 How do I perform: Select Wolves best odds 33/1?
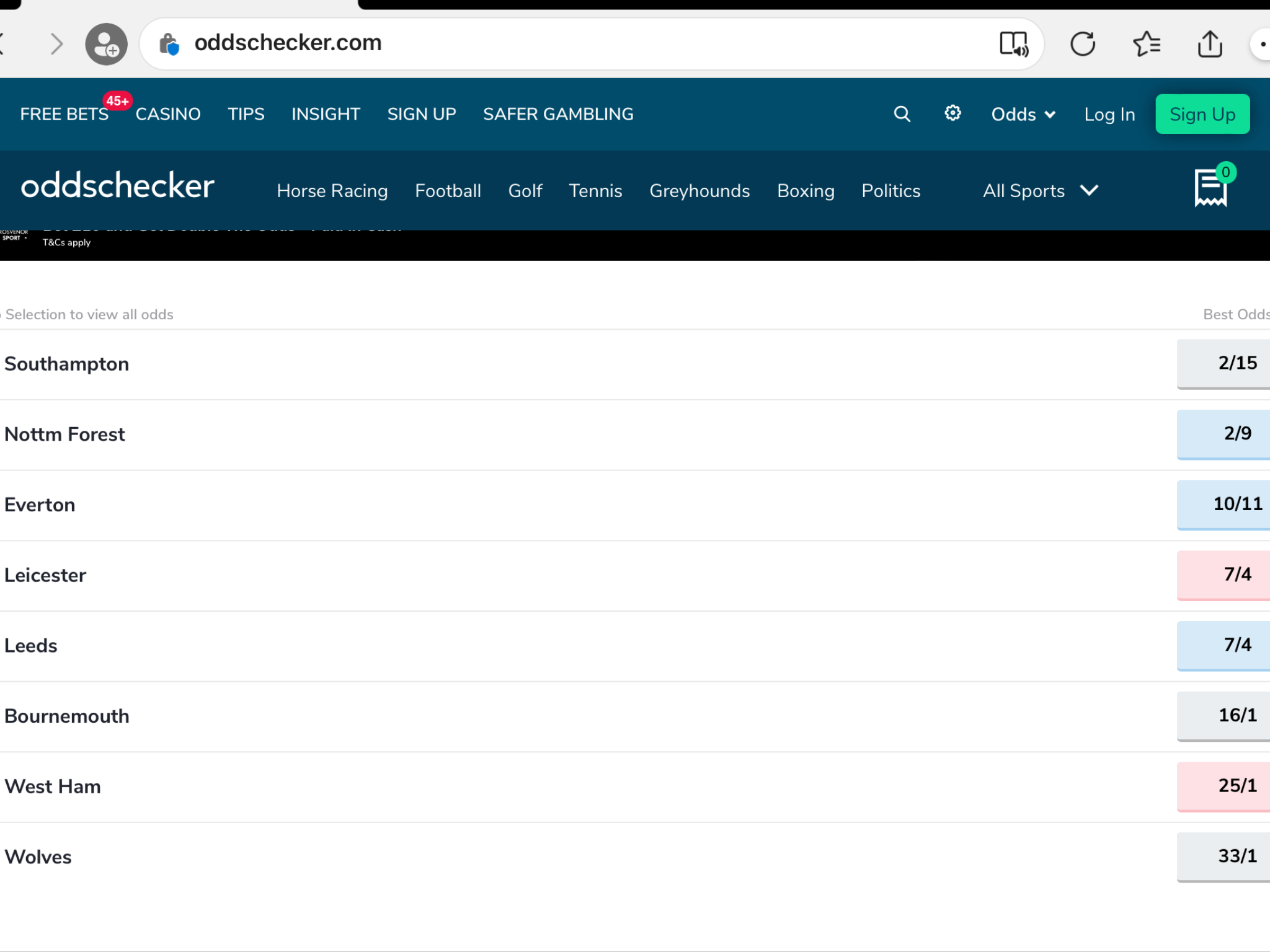point(1223,857)
